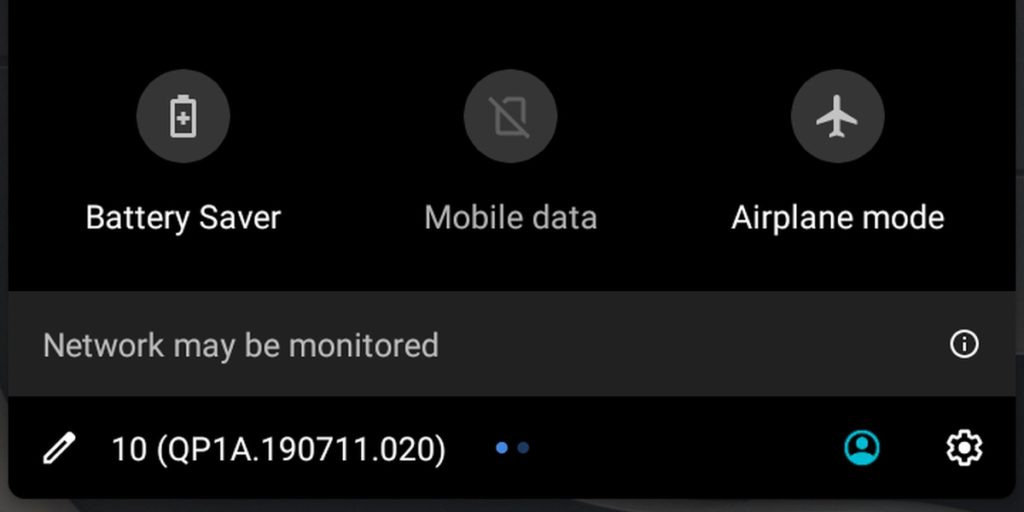Open Settings via the gear icon
Screen dimensions: 1024x512
(x=964, y=448)
